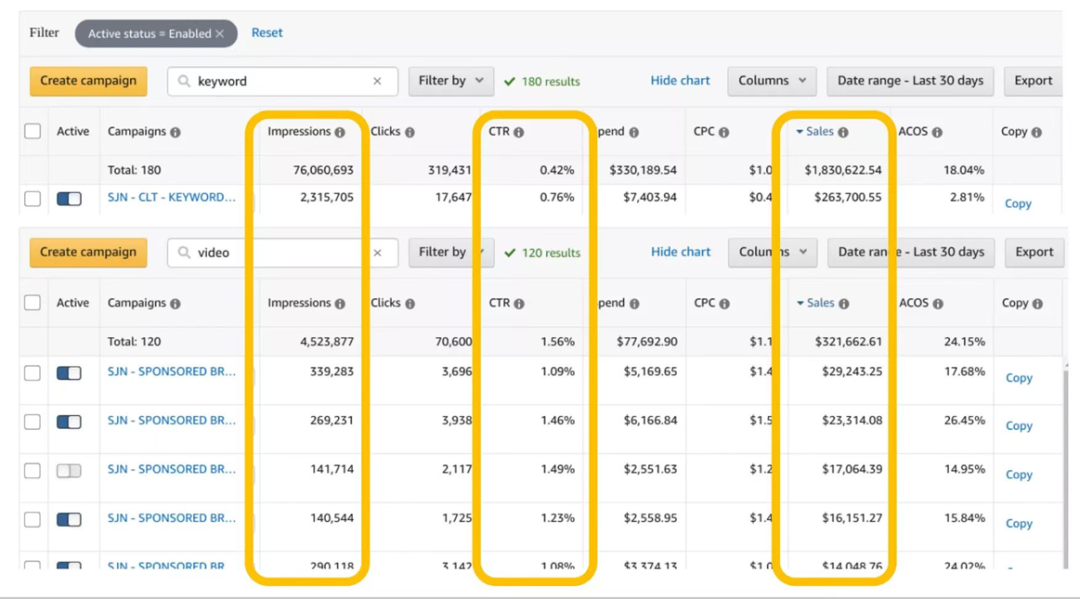Click Create campaign above the video table
The height and width of the screenshot is (599, 1080).
88,252
